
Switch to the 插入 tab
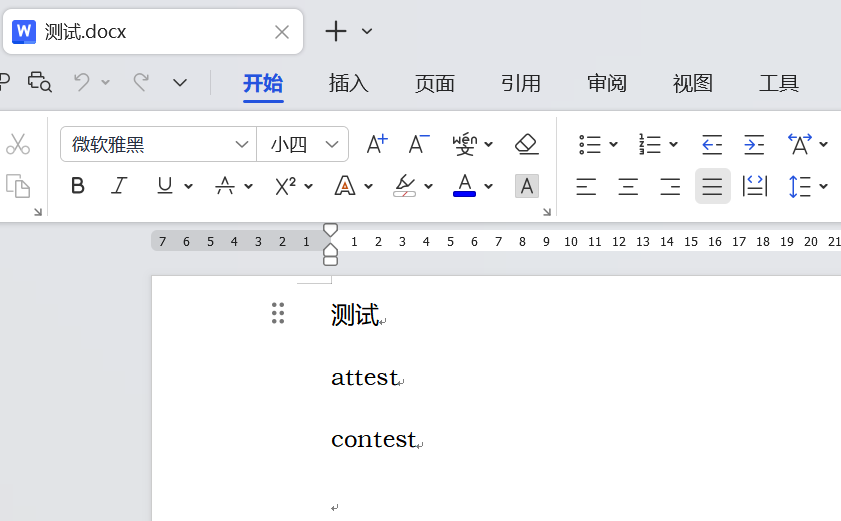coord(349,83)
